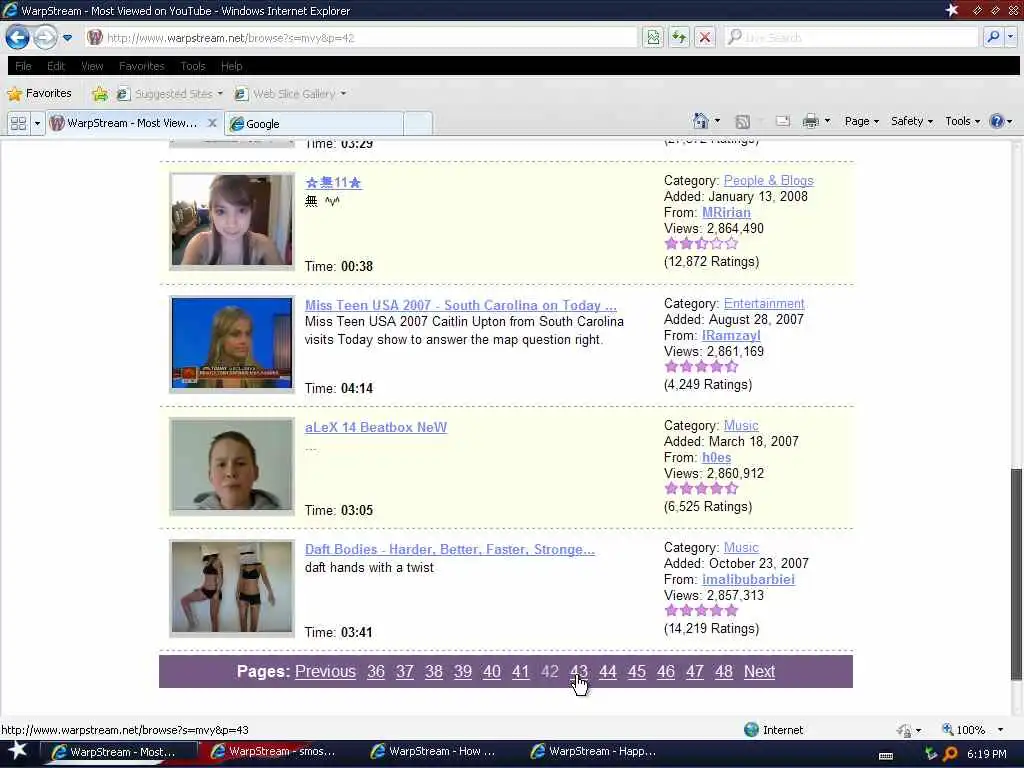Go to results page 36

pyautogui.click(x=376, y=671)
